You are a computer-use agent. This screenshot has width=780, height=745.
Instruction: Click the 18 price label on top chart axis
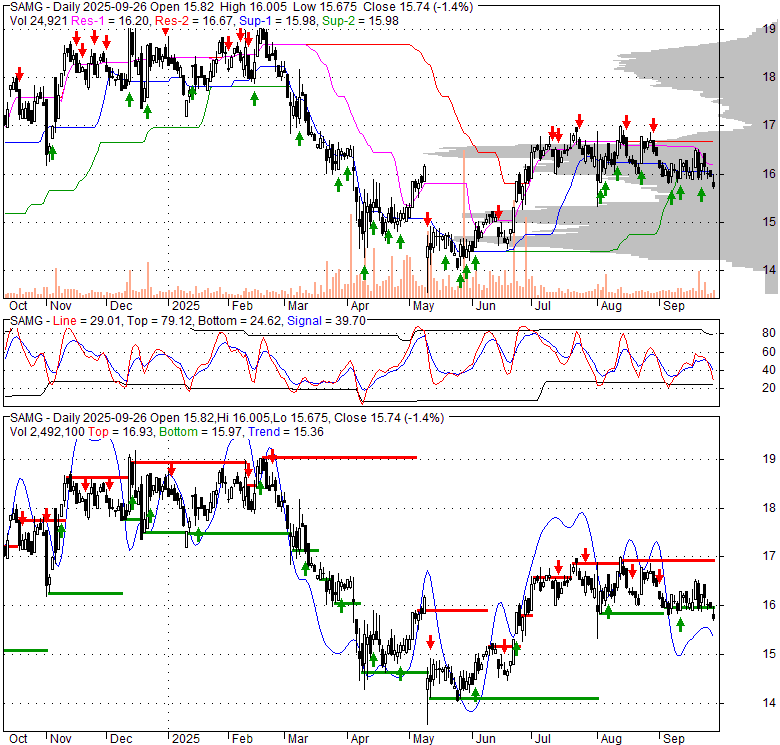(x=769, y=77)
